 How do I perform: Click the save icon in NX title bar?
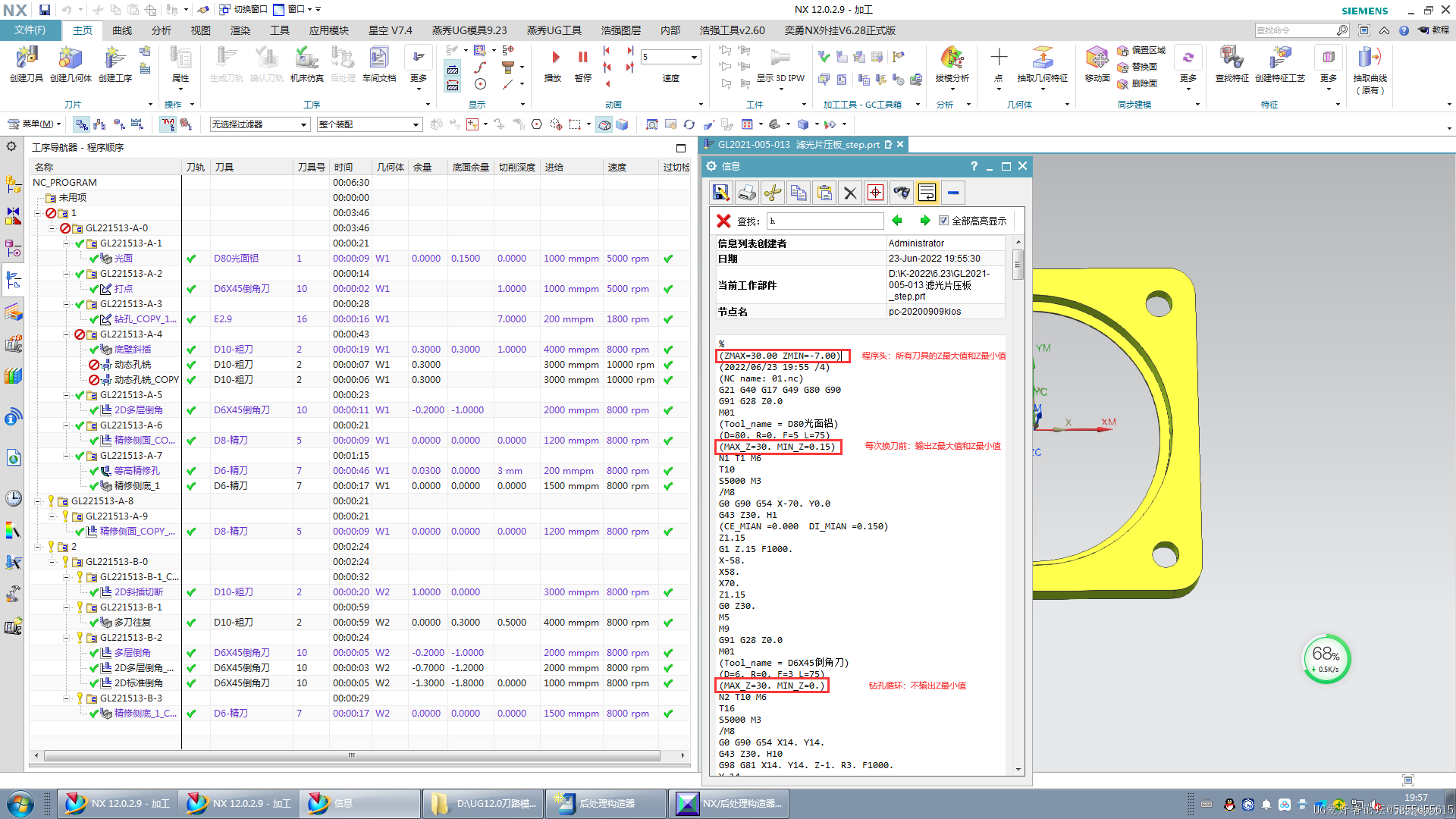(x=45, y=10)
